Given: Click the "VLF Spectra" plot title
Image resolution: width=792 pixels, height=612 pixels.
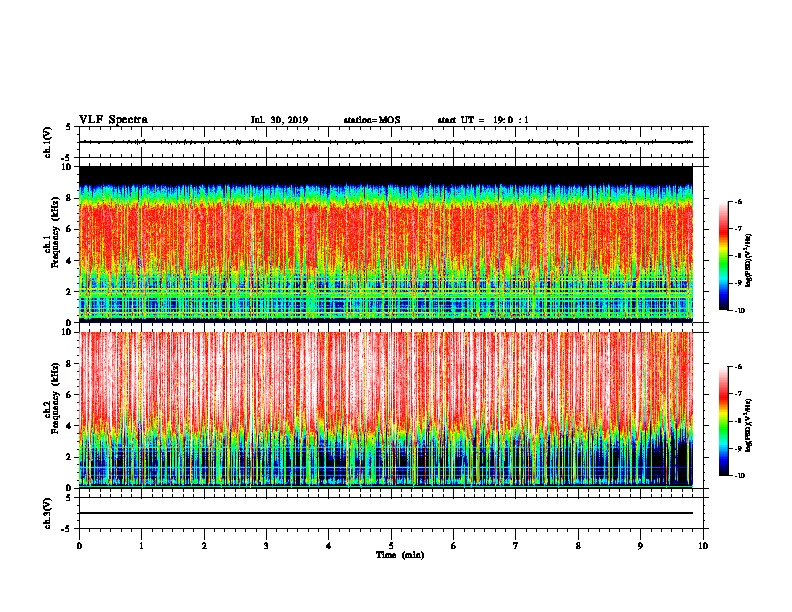Looking at the screenshot, I should pyautogui.click(x=113, y=120).
